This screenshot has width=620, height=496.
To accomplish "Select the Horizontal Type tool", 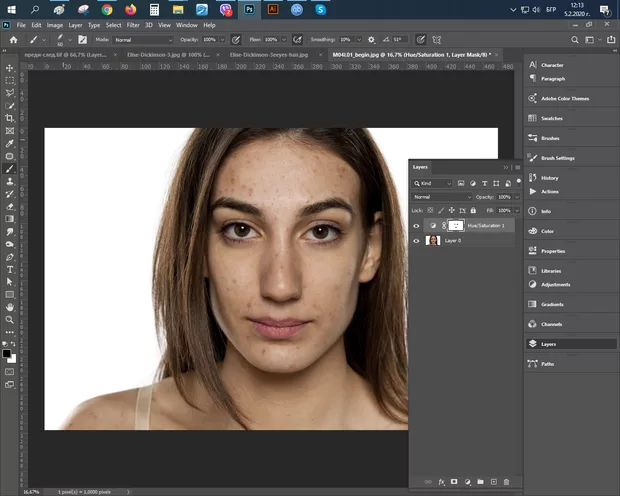I will coord(9,269).
